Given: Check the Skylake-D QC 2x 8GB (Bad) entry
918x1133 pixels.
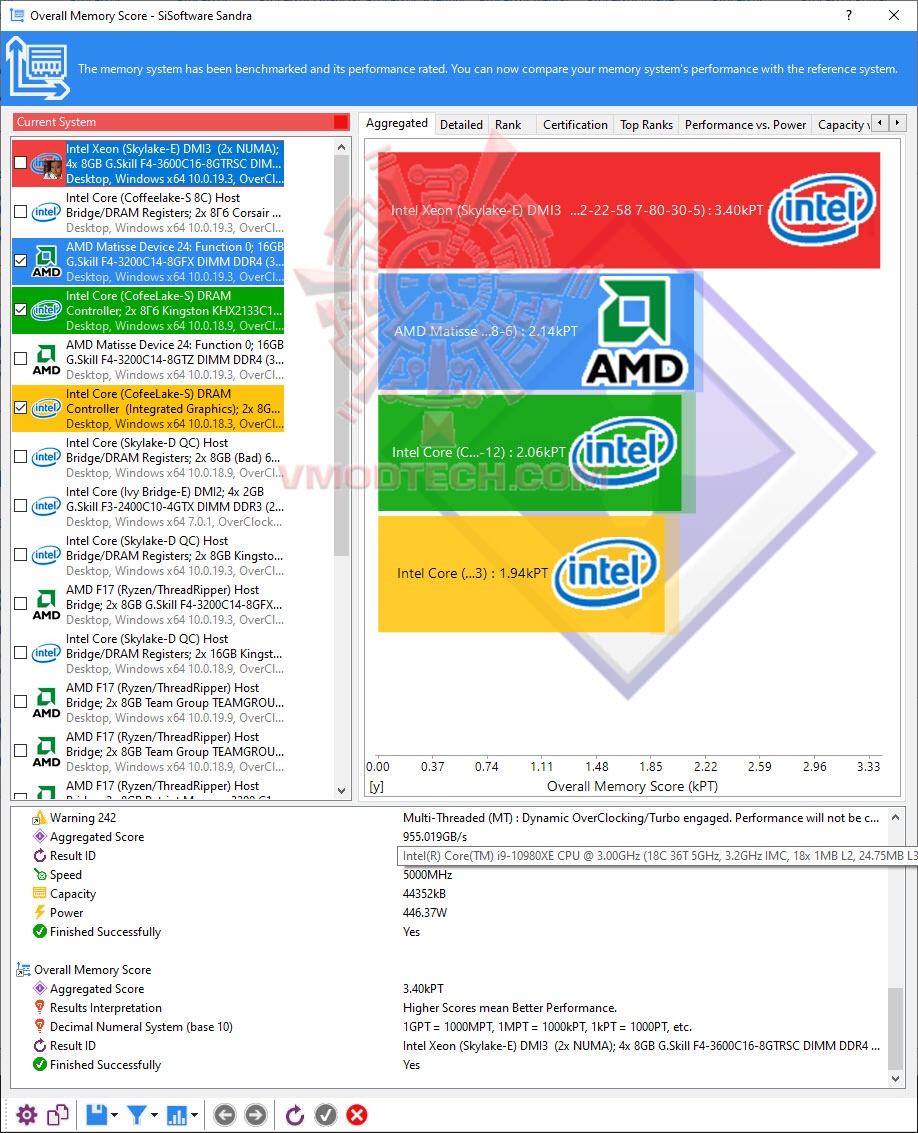Looking at the screenshot, I should tap(21, 457).
